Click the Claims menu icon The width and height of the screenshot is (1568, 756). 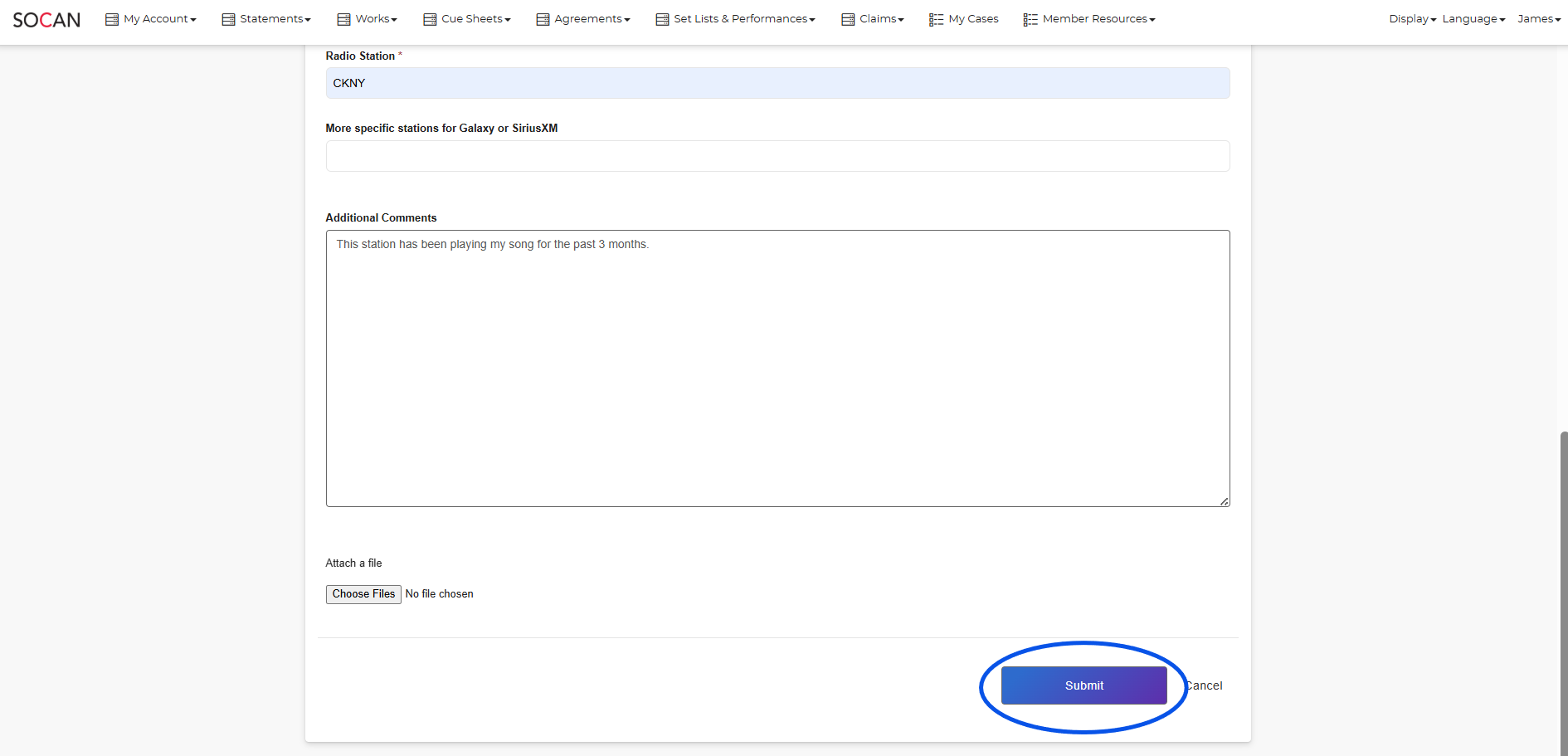[x=848, y=19]
